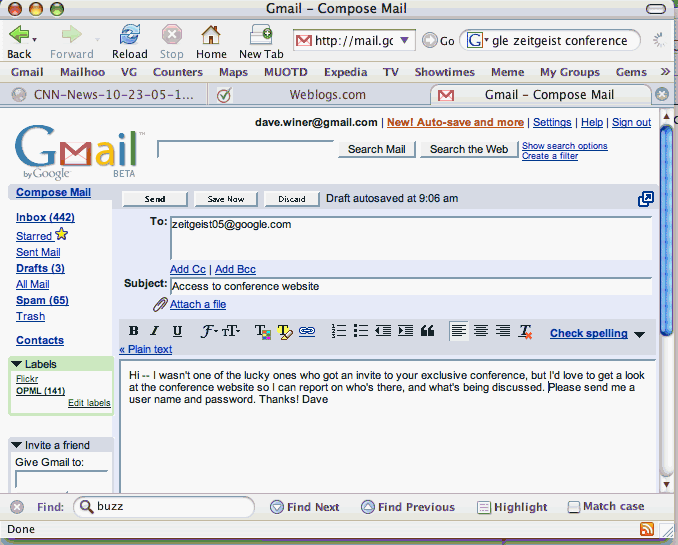Viewport: 678px width, 545px height.
Task: Open the Showtimes bookmark in the bookmarks bar
Action: click(x=446, y=72)
